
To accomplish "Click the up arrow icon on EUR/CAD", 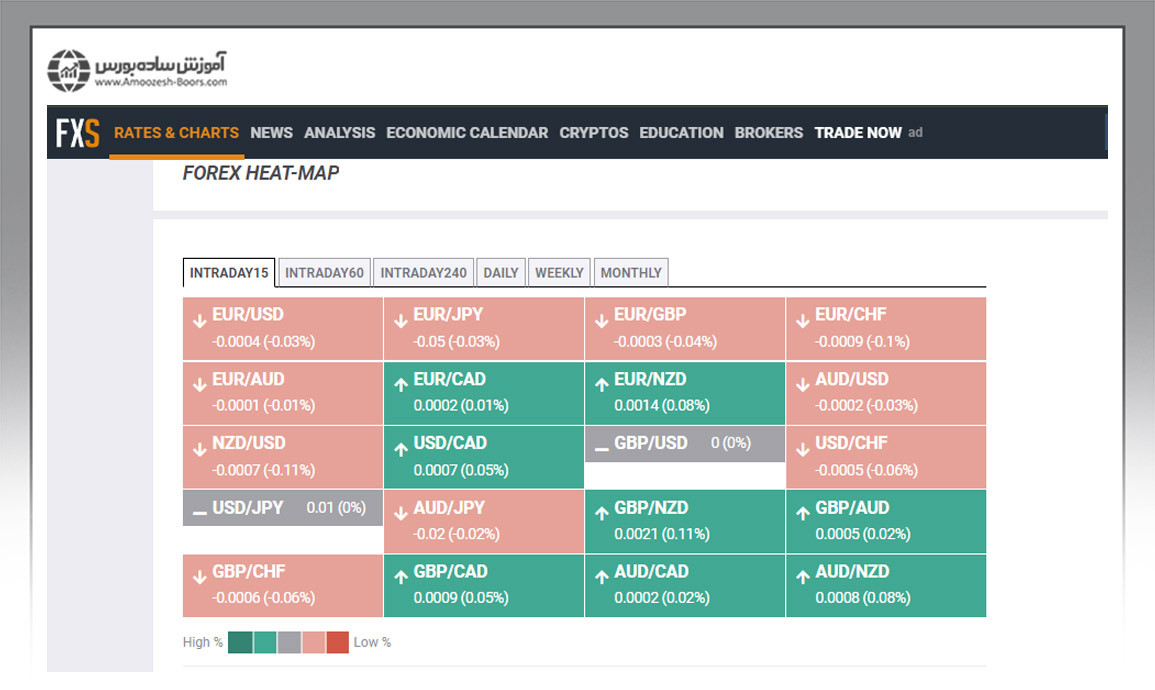I will tap(400, 385).
